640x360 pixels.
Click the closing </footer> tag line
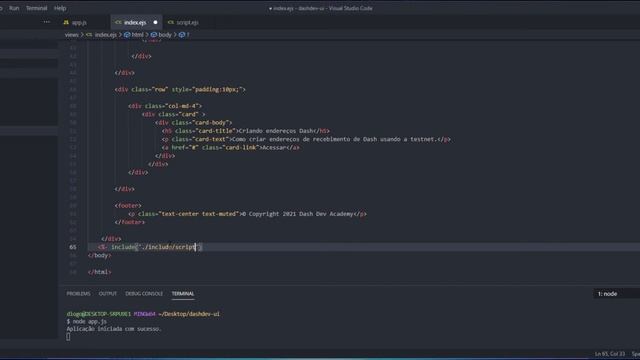point(130,222)
